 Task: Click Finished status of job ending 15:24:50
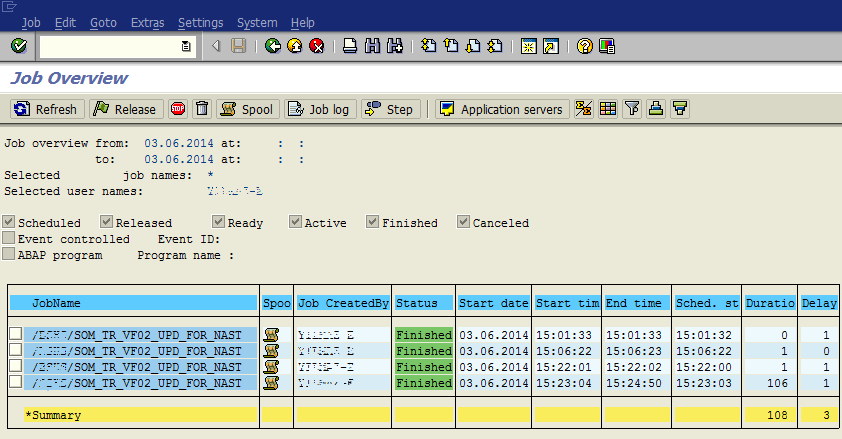tap(424, 383)
